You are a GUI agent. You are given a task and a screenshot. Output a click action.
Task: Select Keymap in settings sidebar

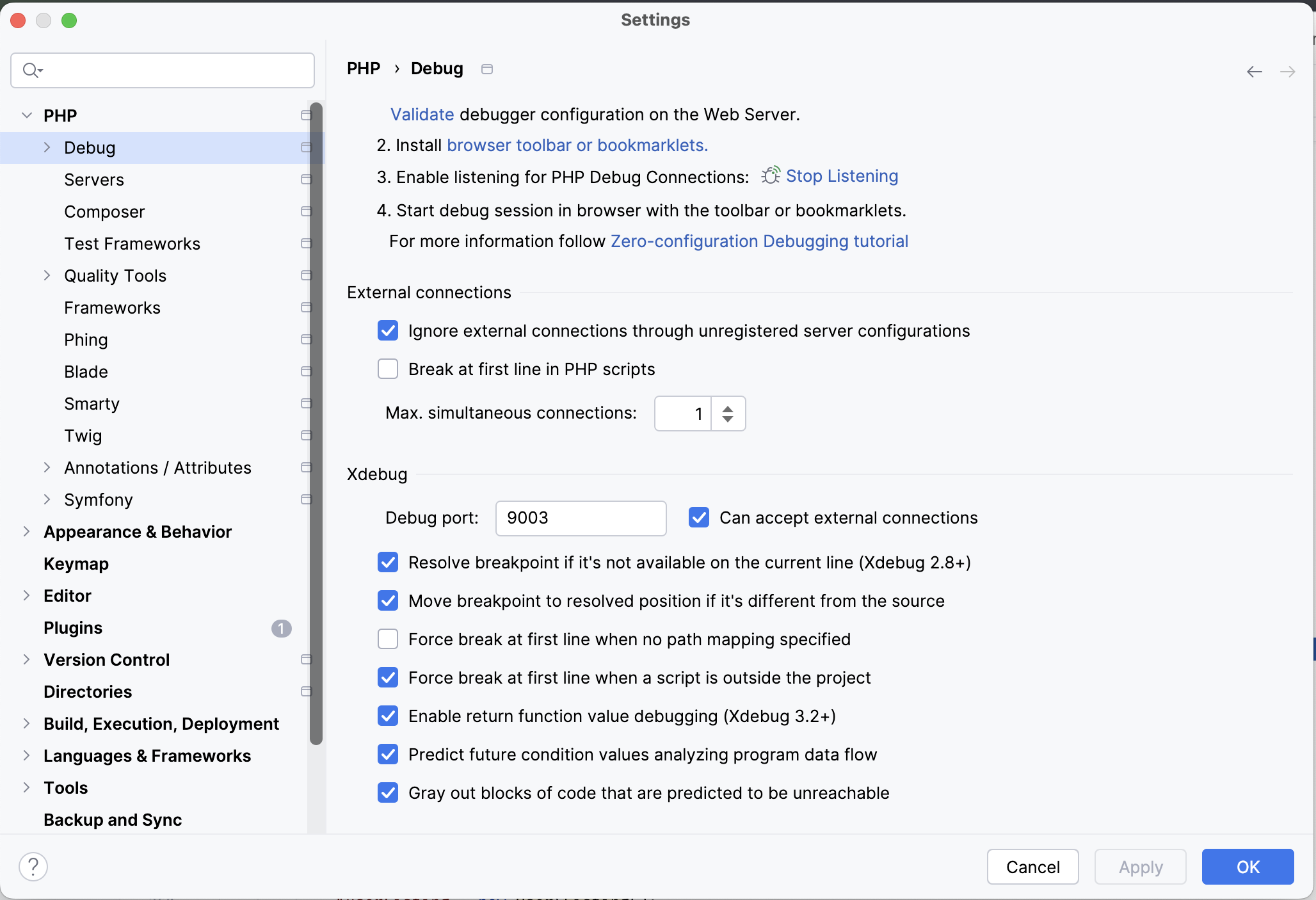76,564
